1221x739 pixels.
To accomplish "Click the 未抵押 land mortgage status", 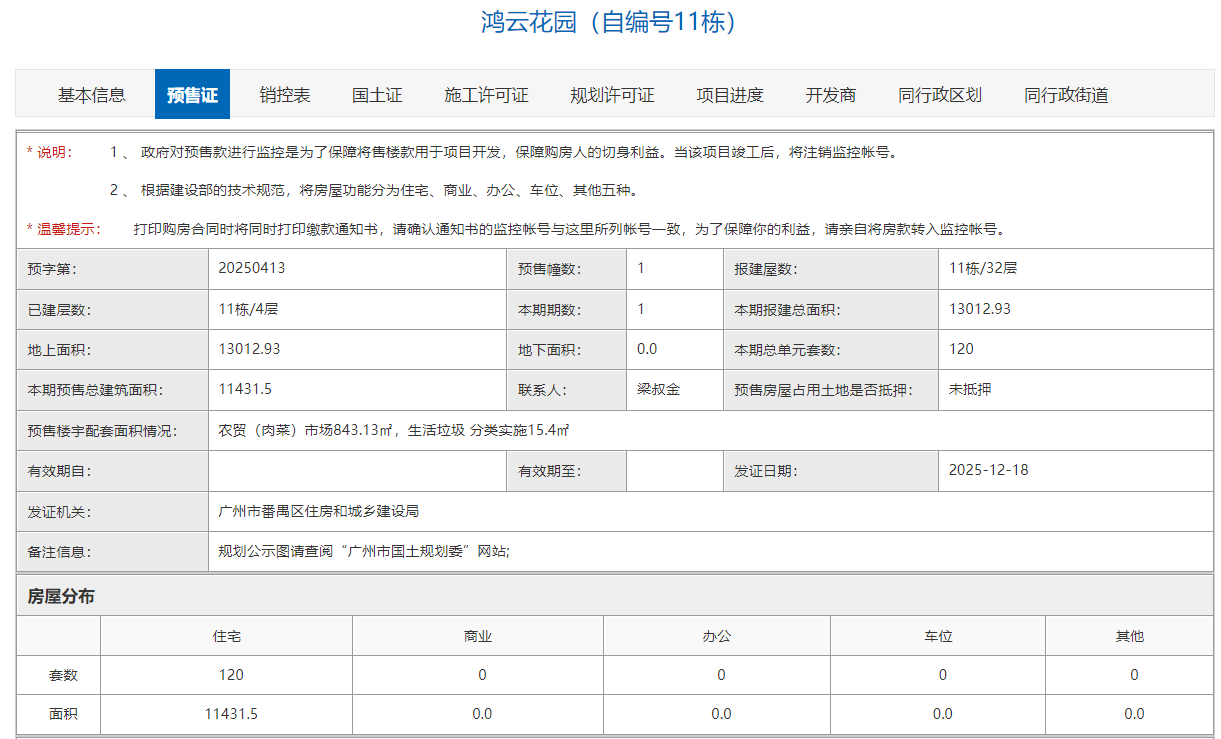I will [970, 389].
